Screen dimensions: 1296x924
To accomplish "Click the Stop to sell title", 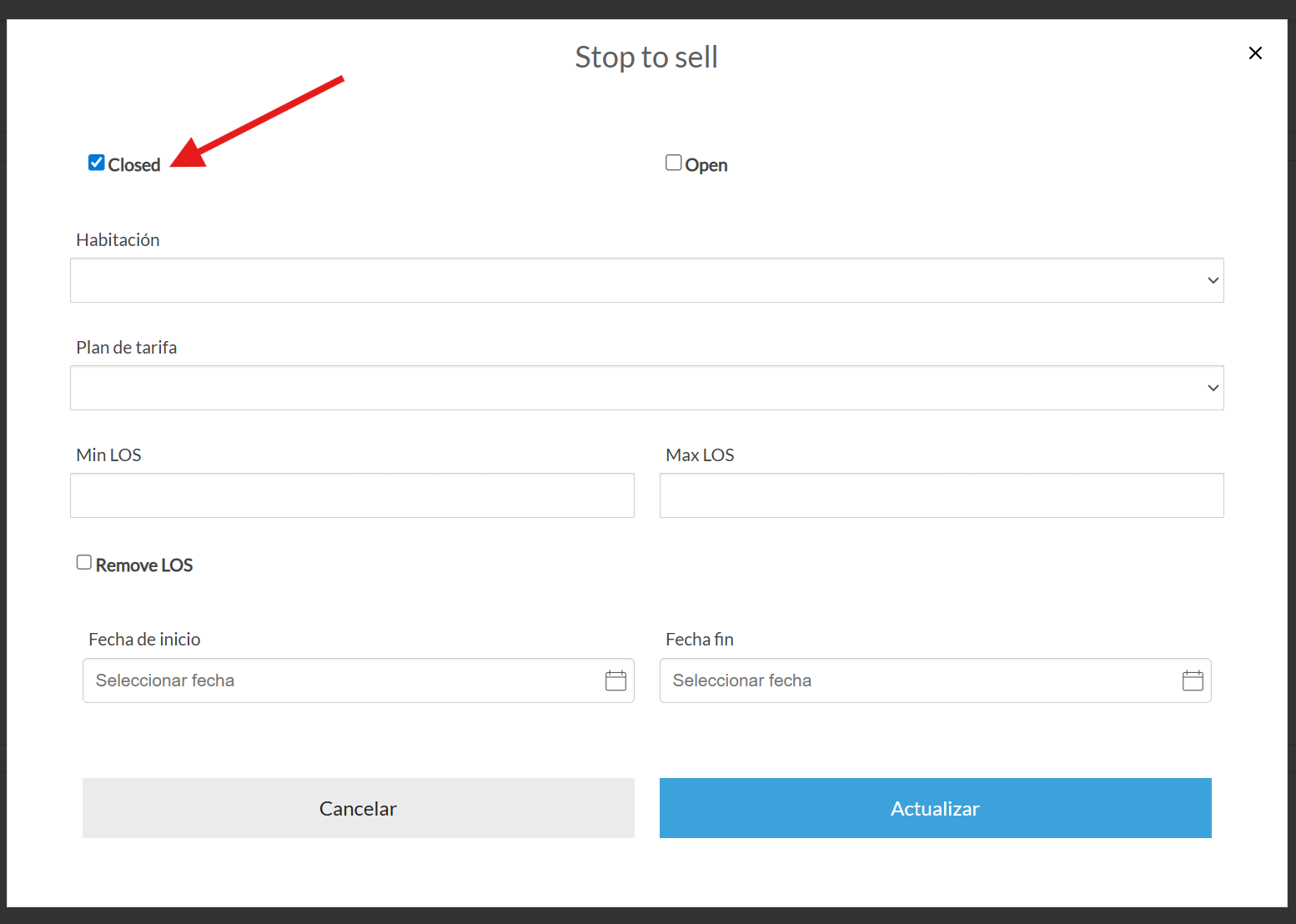I will [646, 57].
